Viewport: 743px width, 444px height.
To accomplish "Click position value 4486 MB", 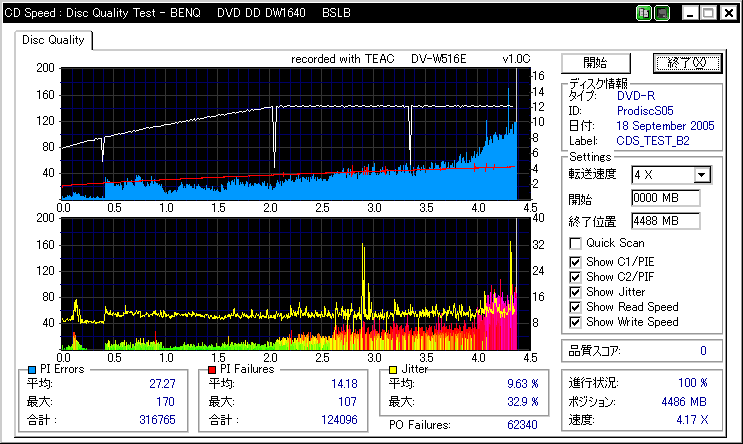I will (684, 402).
